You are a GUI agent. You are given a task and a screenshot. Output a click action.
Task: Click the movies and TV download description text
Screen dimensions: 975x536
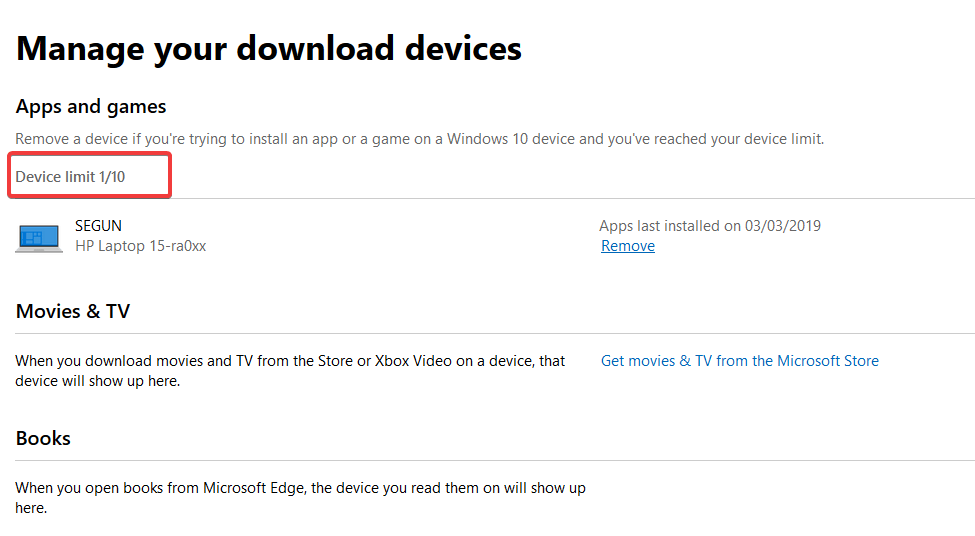click(x=290, y=371)
